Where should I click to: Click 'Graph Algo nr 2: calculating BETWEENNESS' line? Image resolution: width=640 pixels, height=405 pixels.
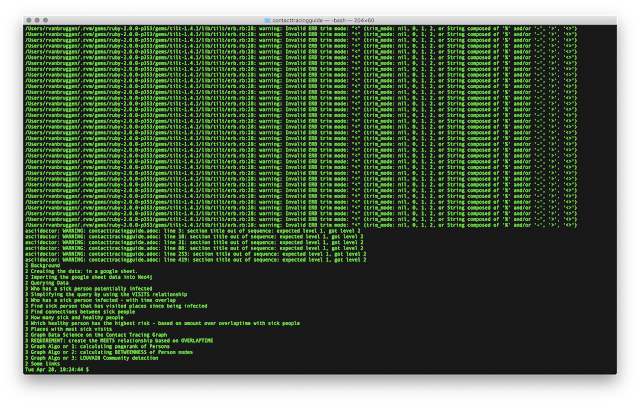pos(109,352)
